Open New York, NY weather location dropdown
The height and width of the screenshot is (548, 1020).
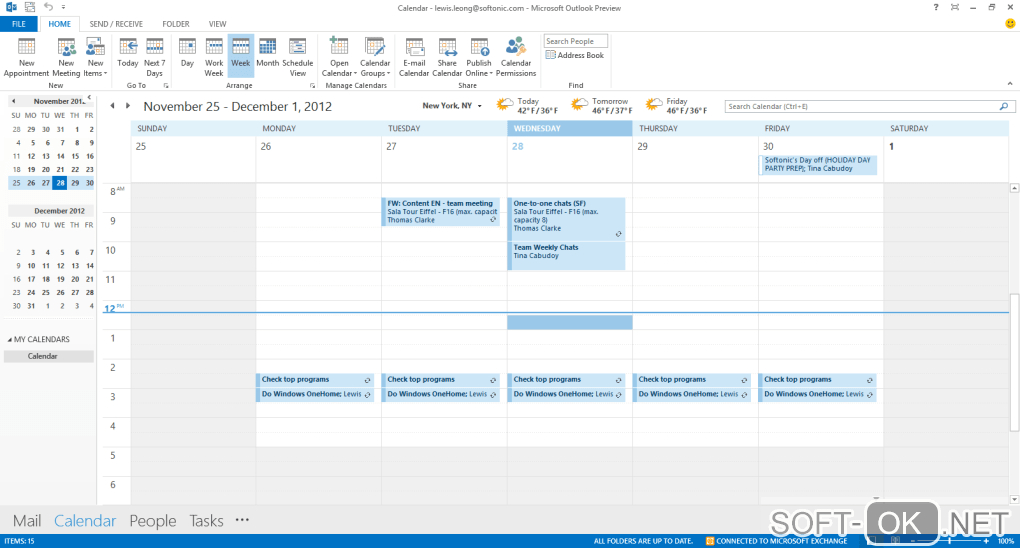452,105
